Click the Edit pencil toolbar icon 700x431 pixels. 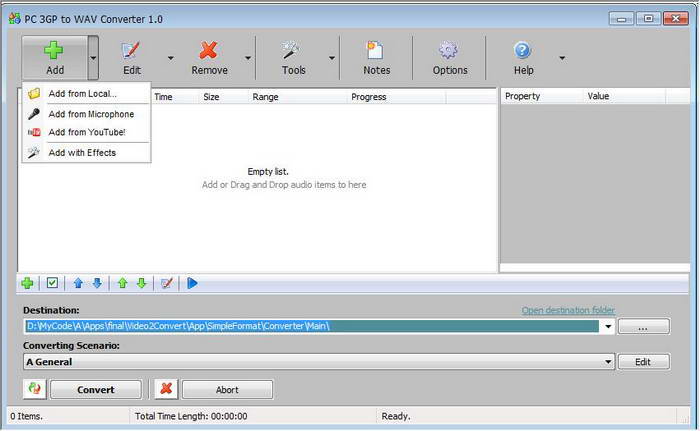click(131, 51)
